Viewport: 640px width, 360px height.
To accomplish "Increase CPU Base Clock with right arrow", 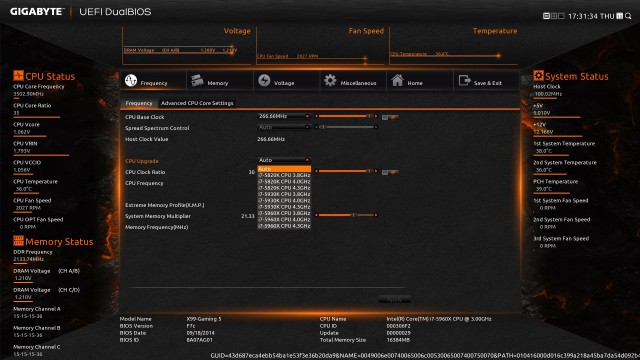I will click(x=376, y=116).
